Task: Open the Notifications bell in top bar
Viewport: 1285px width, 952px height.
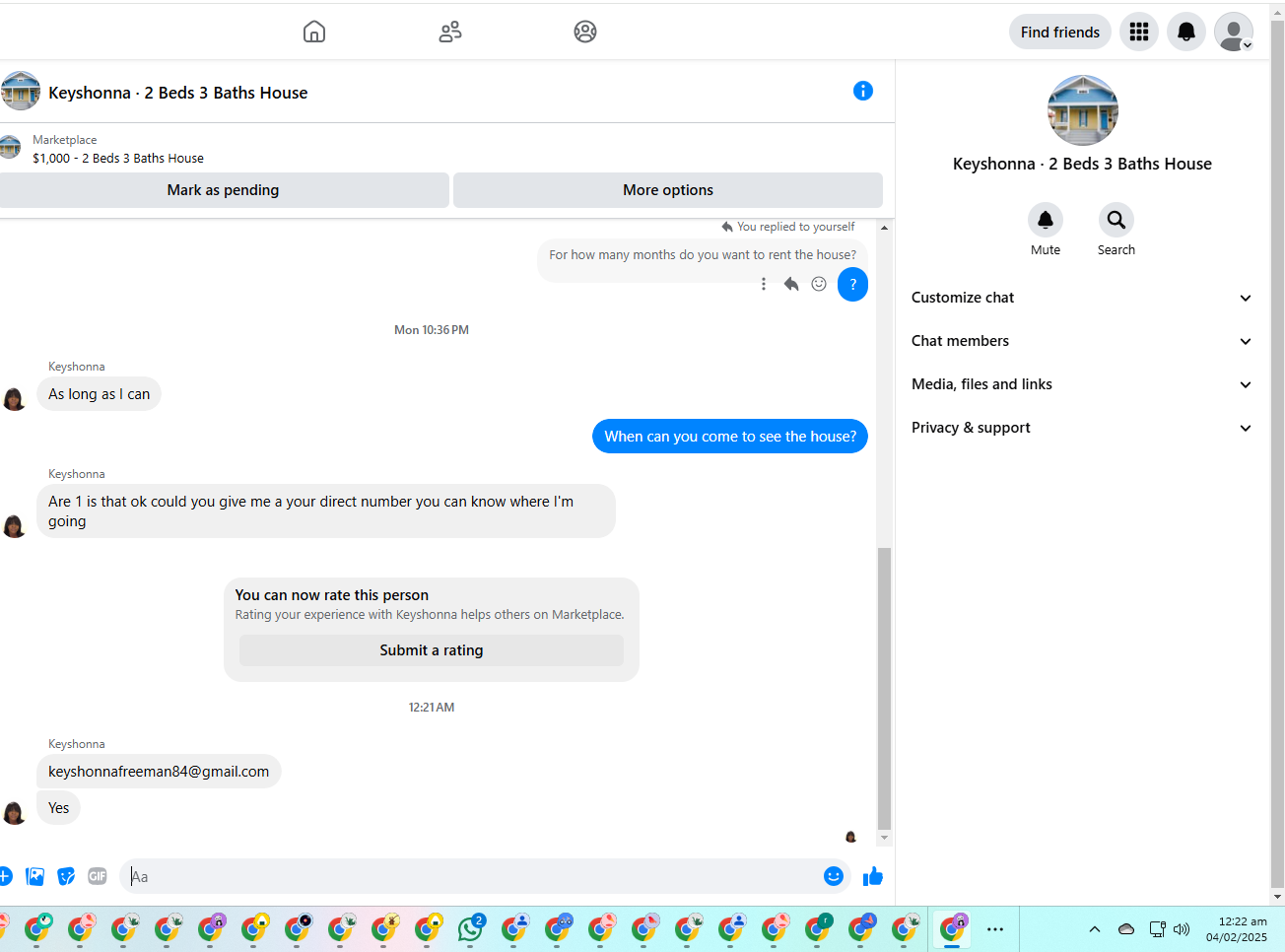Action: point(1186,32)
